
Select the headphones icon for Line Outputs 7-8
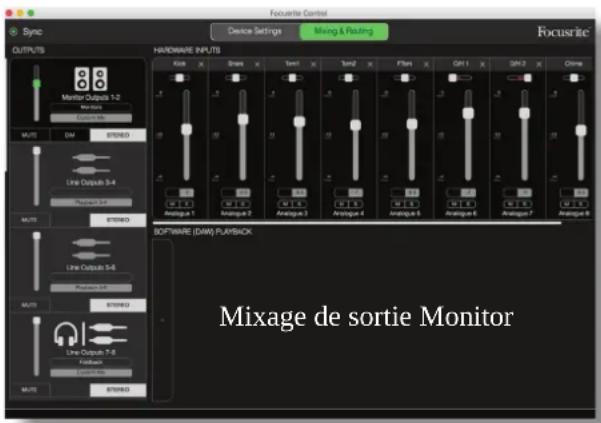click(x=66, y=334)
